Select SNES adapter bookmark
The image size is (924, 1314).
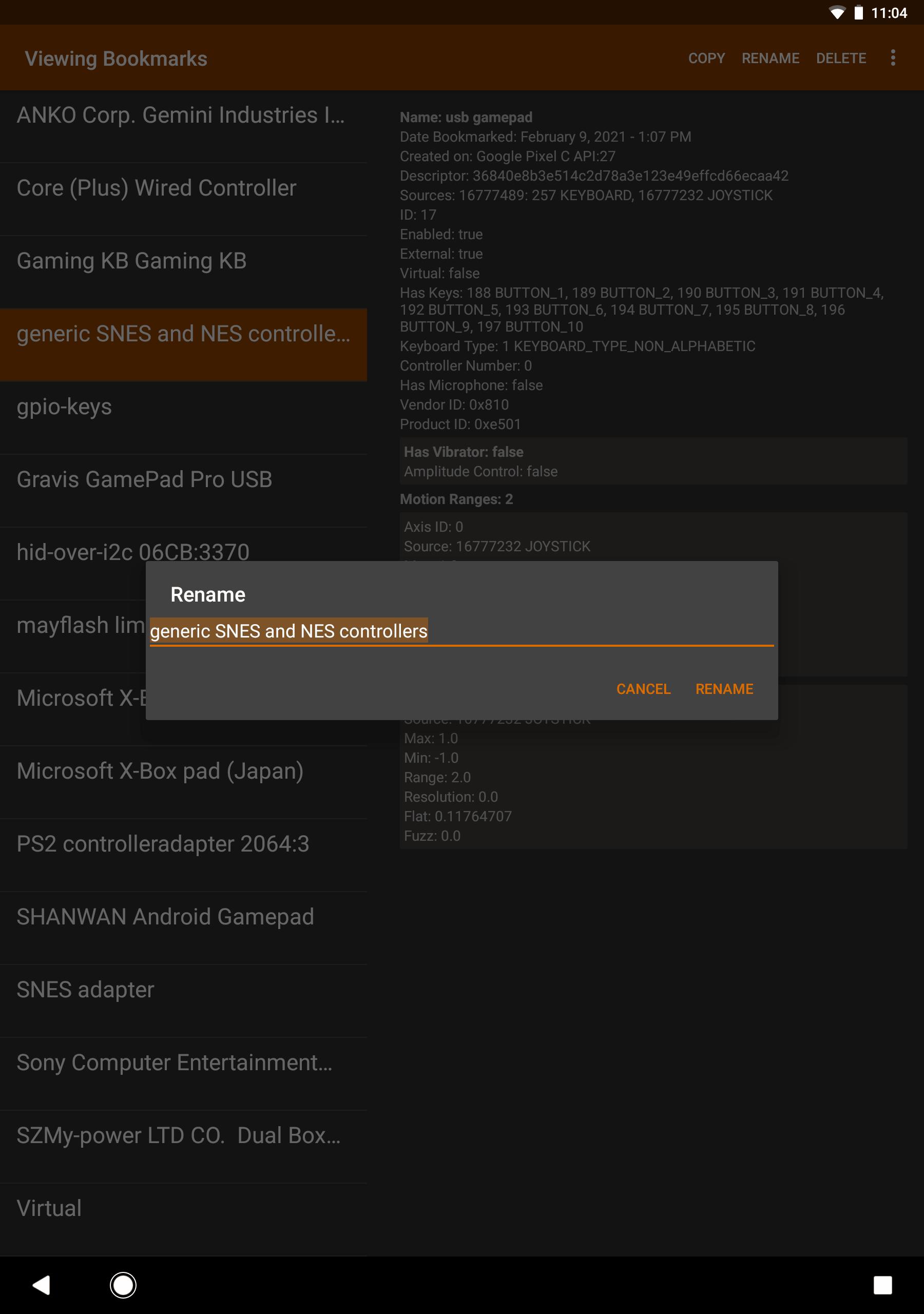pyautogui.click(x=183, y=1000)
